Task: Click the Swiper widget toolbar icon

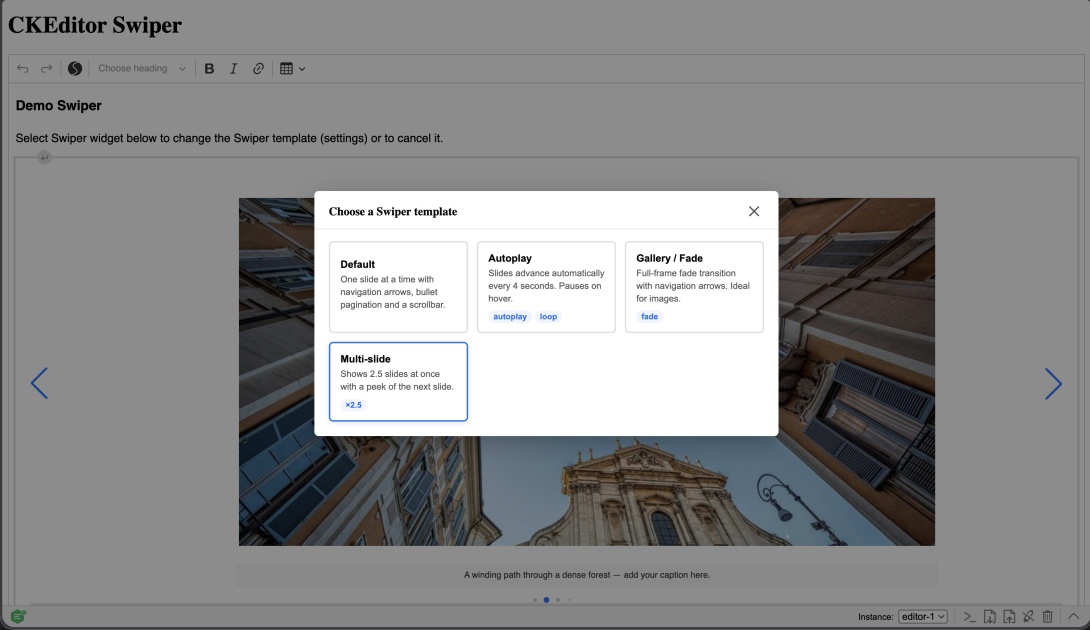Action: coord(75,68)
